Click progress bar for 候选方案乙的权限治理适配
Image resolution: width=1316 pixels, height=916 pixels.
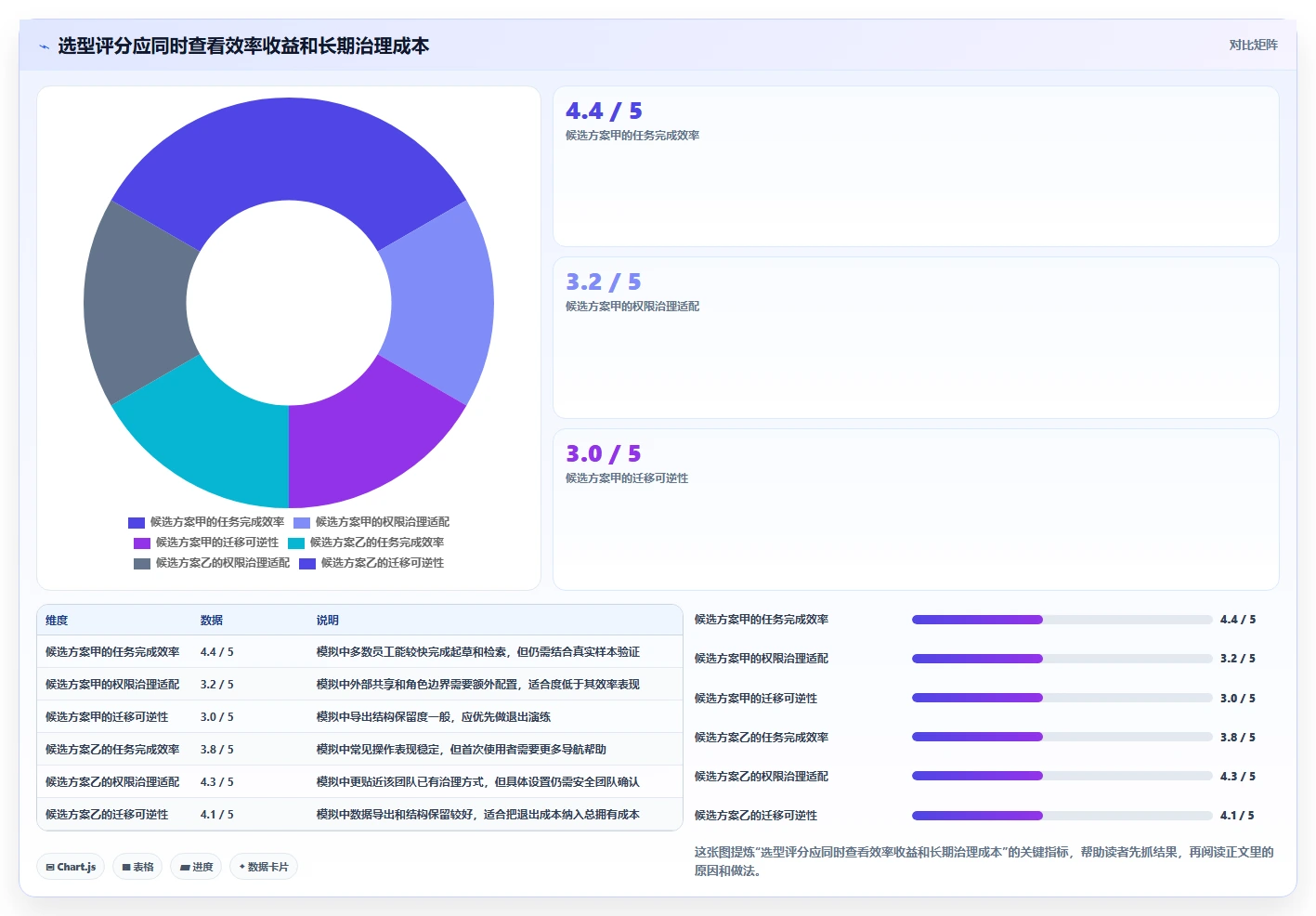pyautogui.click(x=1062, y=776)
